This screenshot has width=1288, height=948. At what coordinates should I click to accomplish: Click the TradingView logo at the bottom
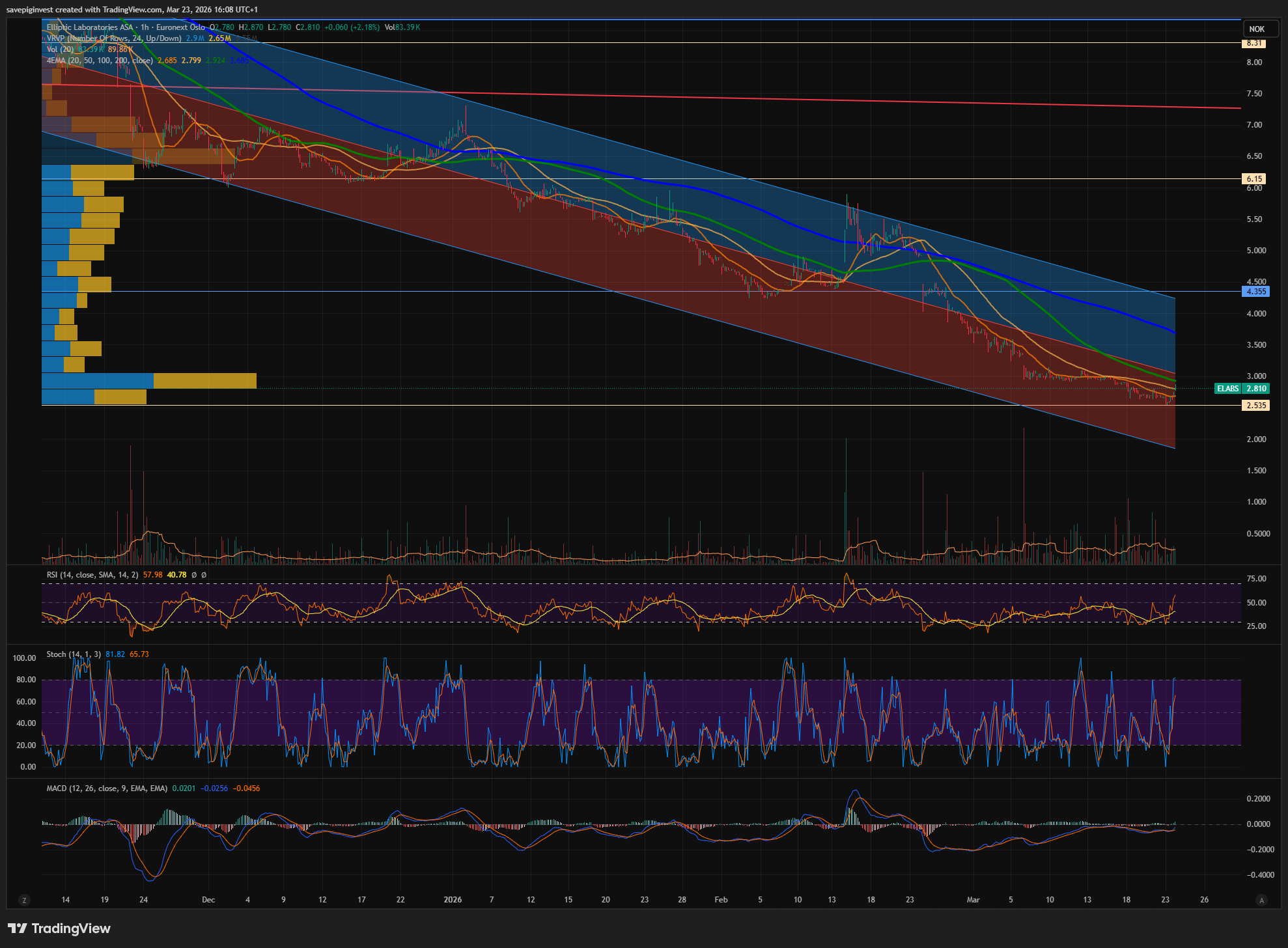[x=59, y=928]
